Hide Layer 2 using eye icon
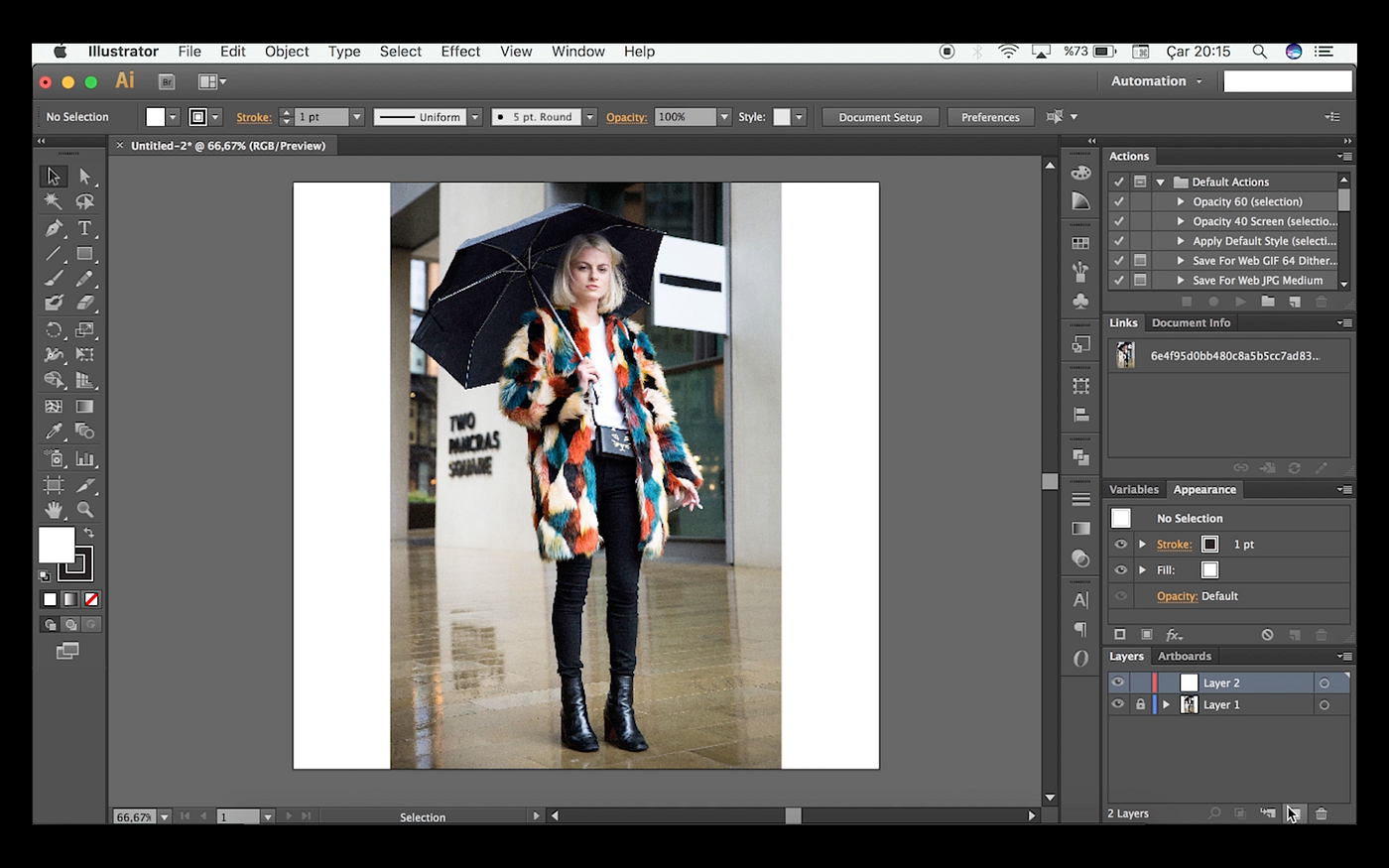This screenshot has height=868, width=1389. click(x=1118, y=682)
